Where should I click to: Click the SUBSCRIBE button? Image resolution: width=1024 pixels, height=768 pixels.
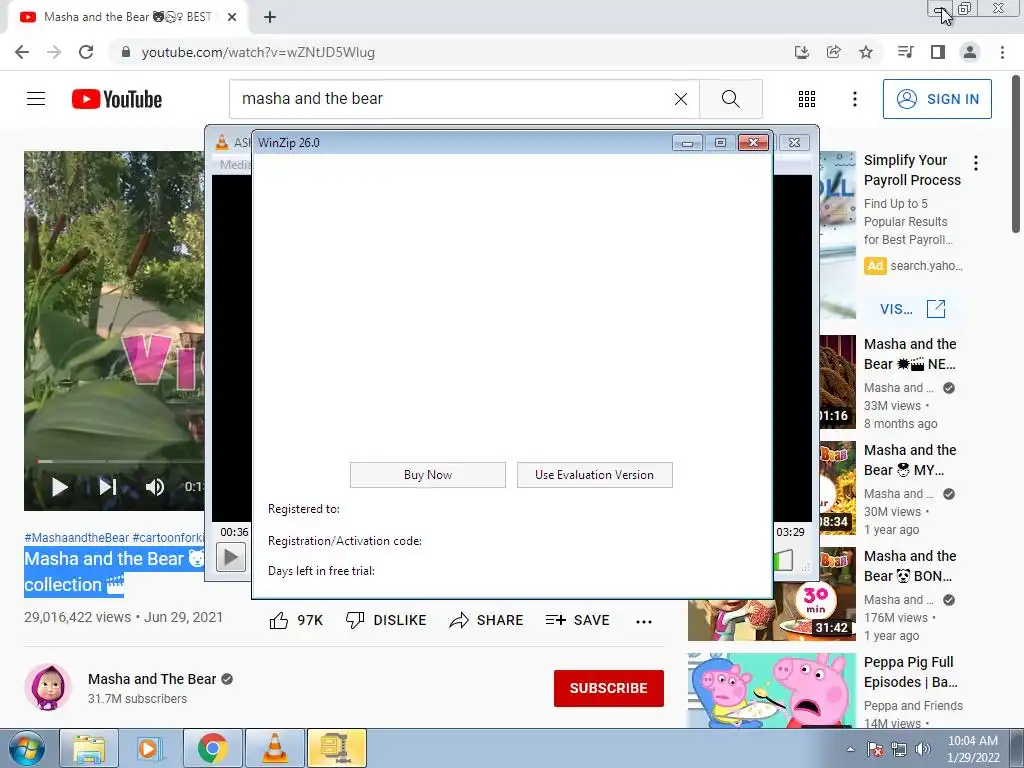click(x=609, y=688)
